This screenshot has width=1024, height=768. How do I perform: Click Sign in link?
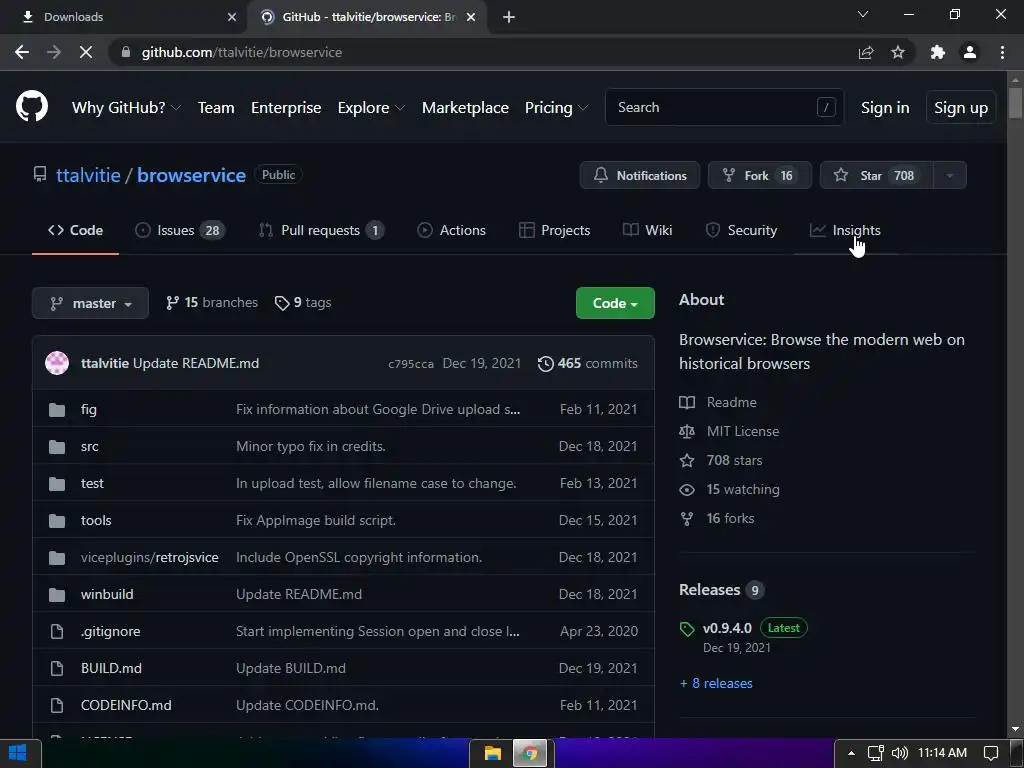(x=885, y=108)
